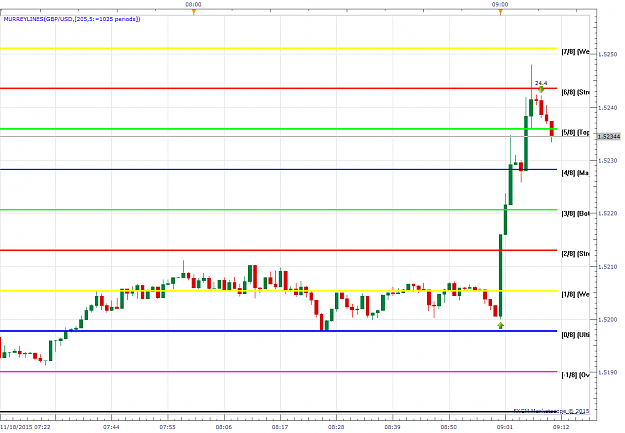Click the 1.5230 price axis label
The height and width of the screenshot is (433, 625).
pyautogui.click(x=607, y=161)
